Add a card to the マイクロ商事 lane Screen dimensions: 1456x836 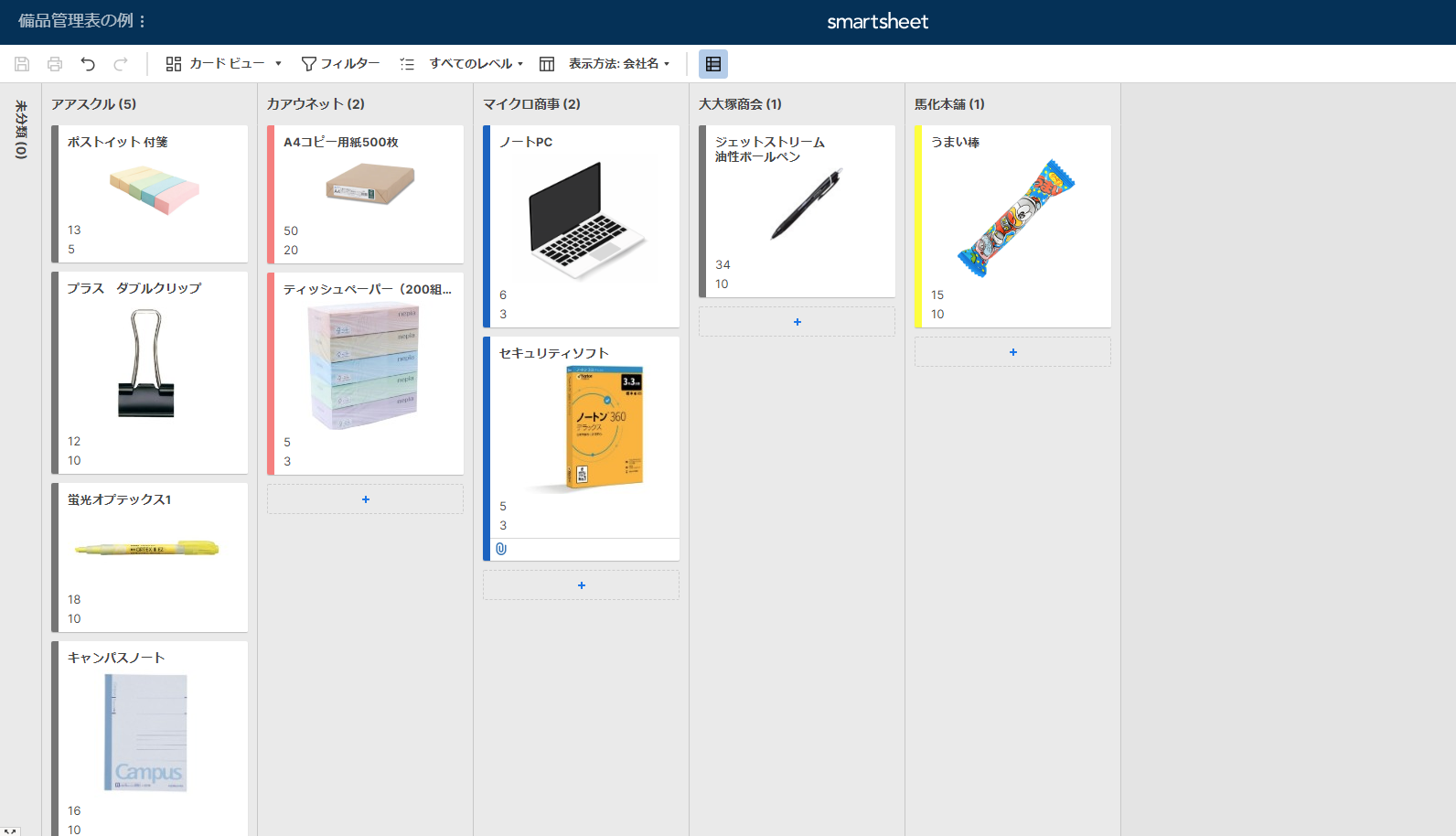[581, 585]
